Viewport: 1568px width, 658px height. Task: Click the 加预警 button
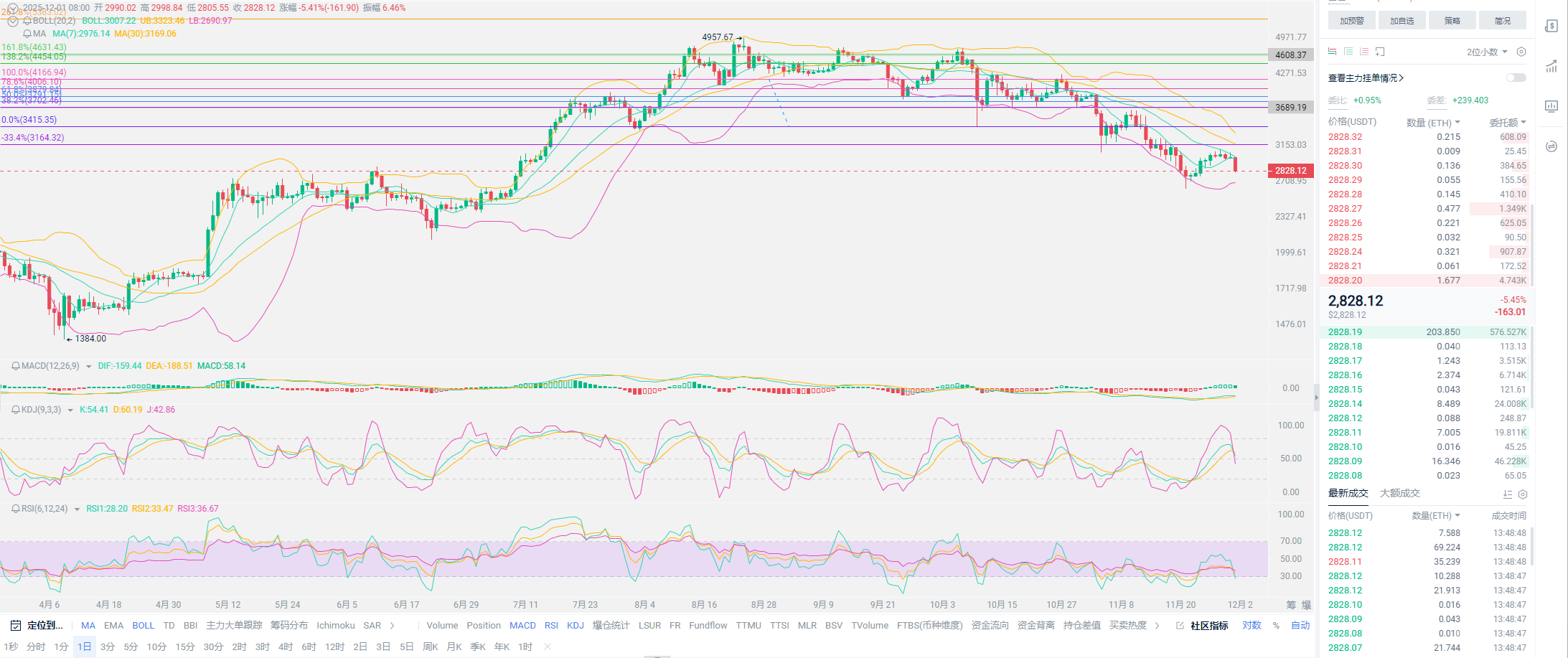[x=1351, y=21]
